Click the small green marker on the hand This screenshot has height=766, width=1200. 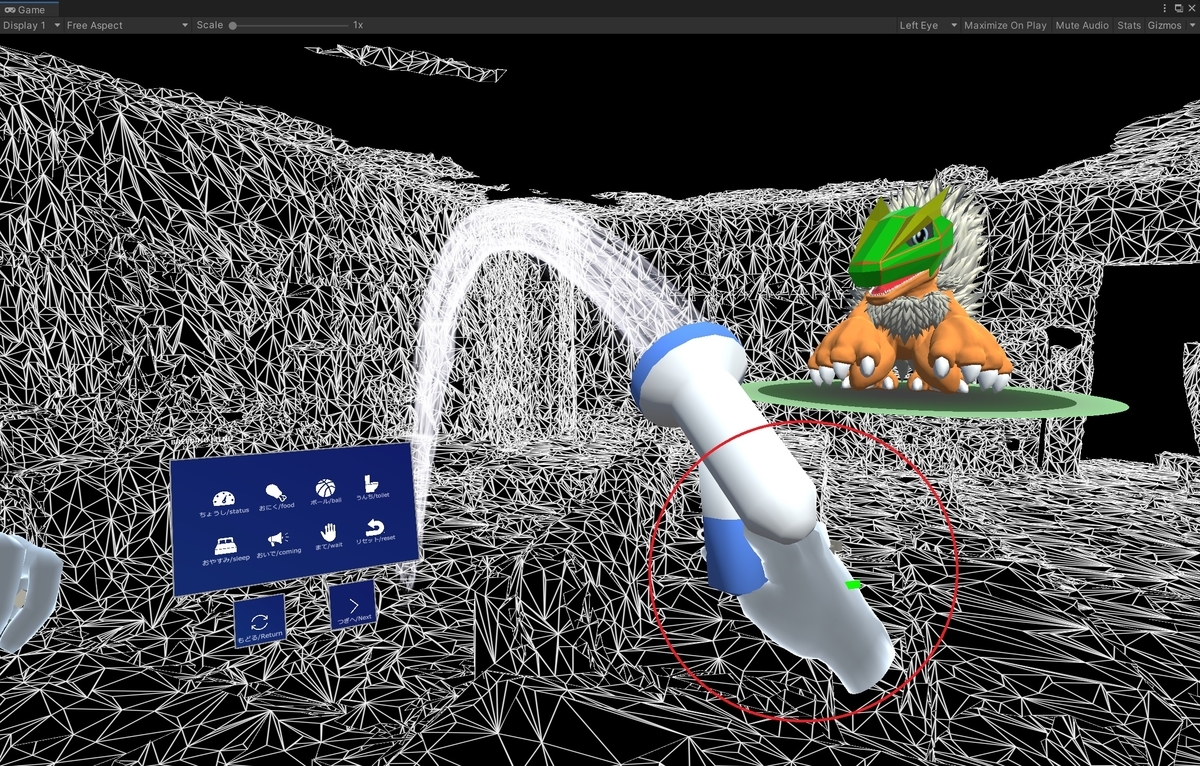pyautogui.click(x=853, y=584)
